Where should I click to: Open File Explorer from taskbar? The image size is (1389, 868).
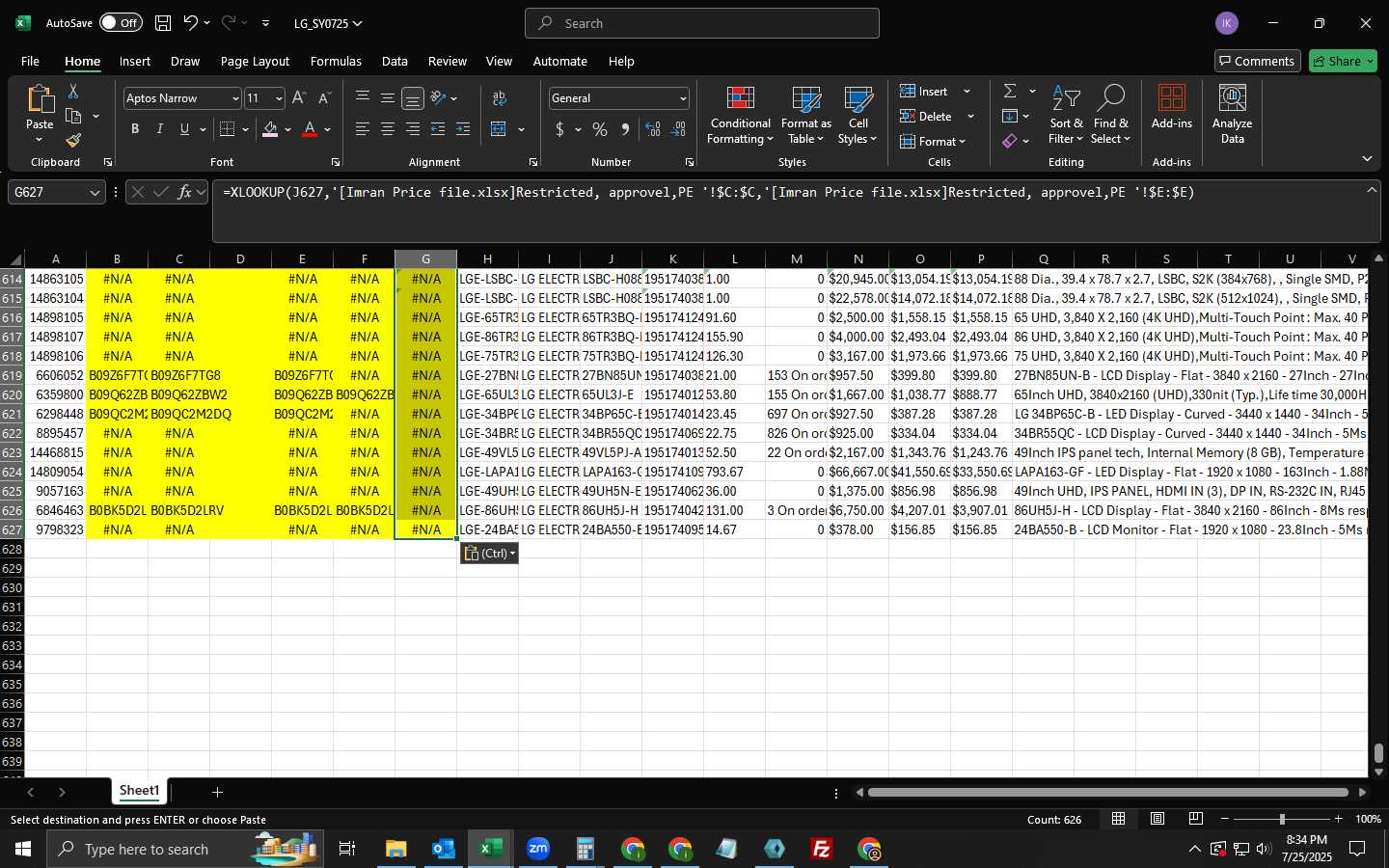click(x=396, y=849)
